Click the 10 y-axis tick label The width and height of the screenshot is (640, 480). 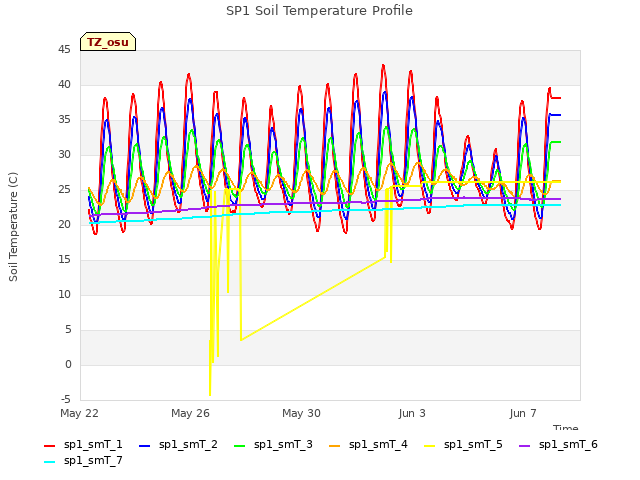(64, 295)
